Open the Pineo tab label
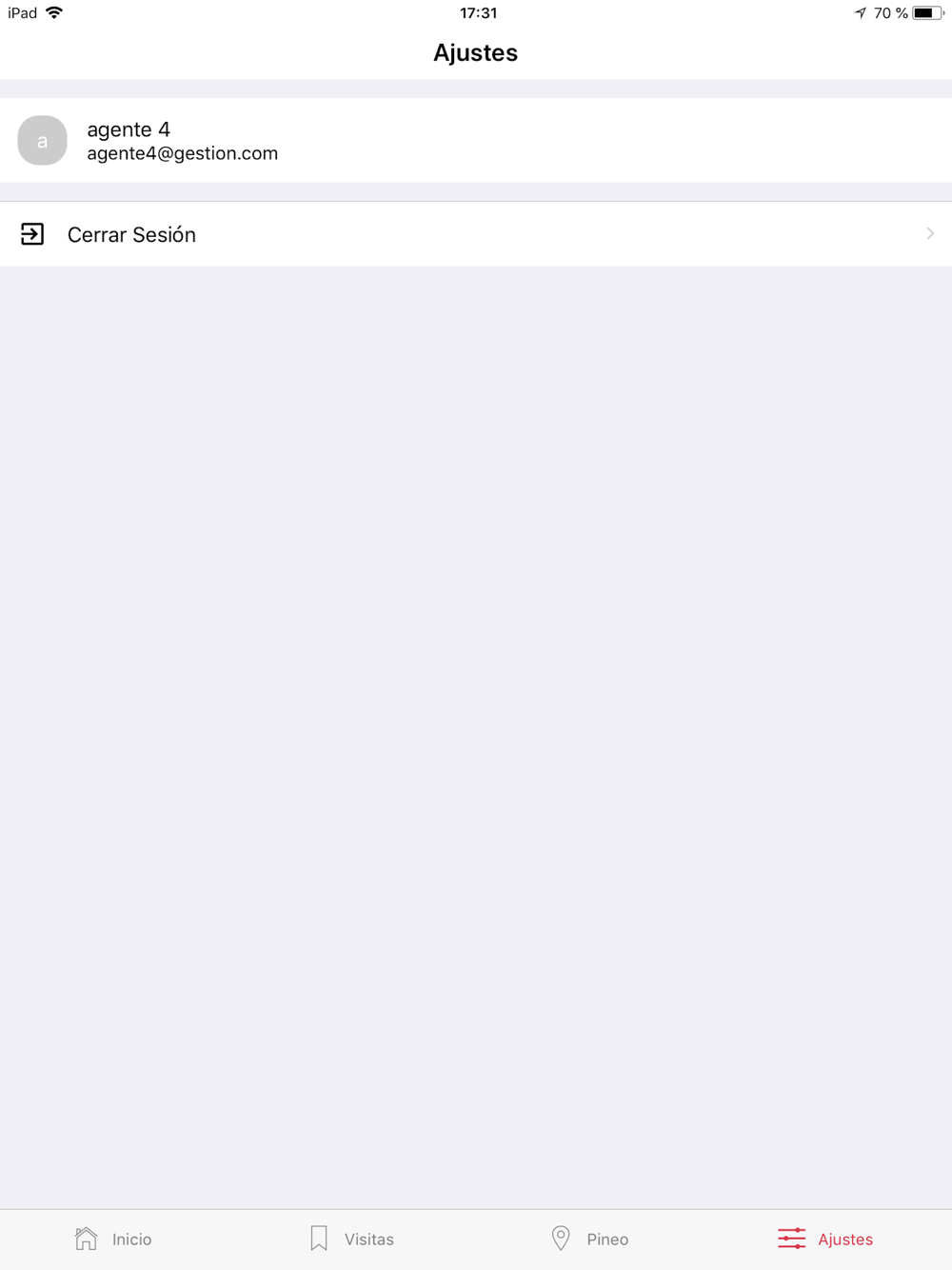Screen dimensions: 952x1270 point(607,1240)
